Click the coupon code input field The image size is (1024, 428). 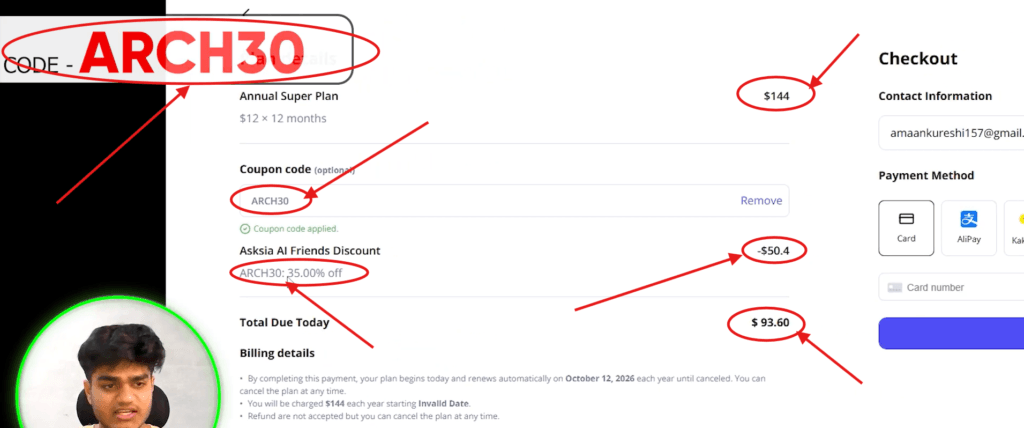pos(514,201)
